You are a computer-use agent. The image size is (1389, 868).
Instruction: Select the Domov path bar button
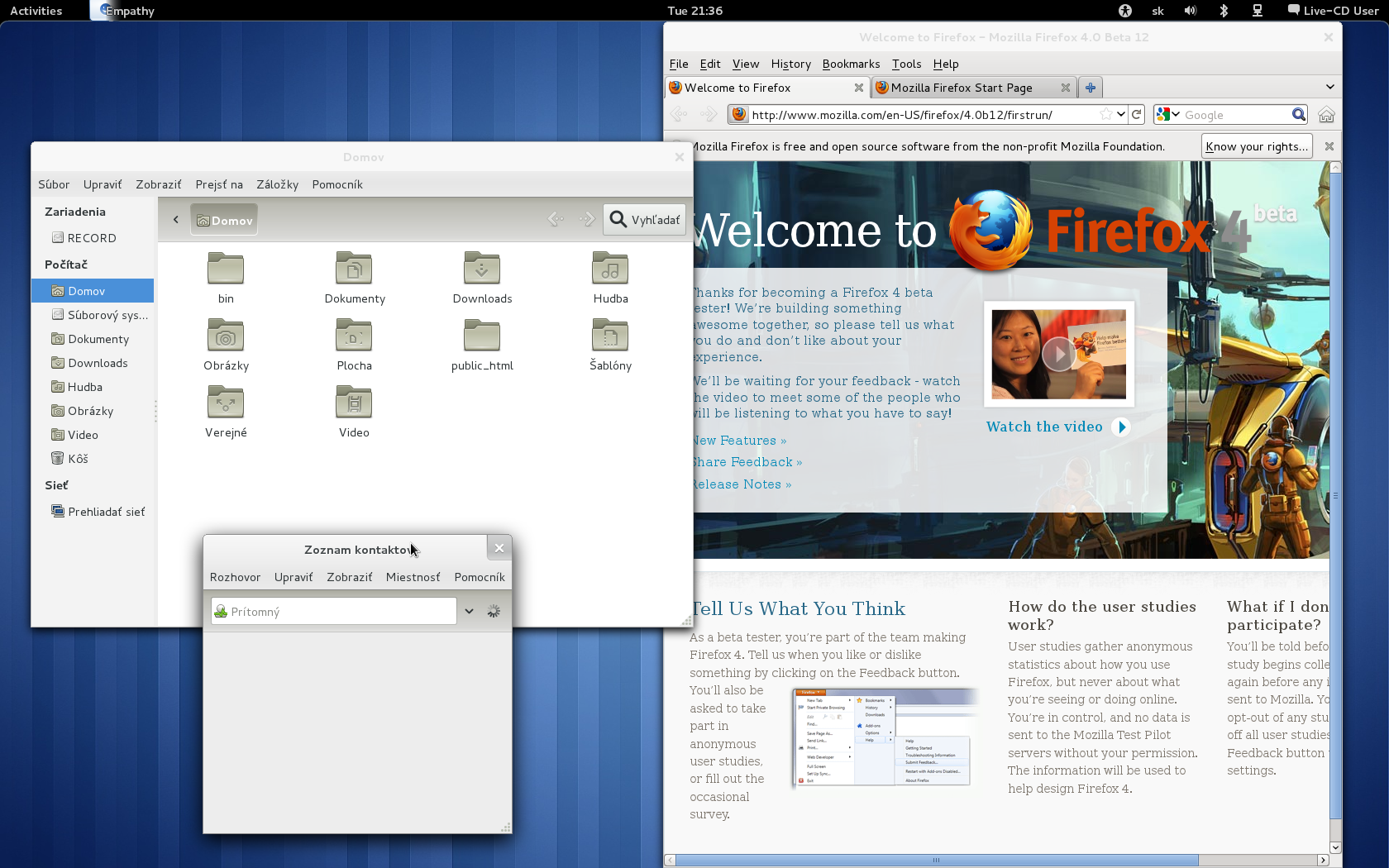point(224,220)
